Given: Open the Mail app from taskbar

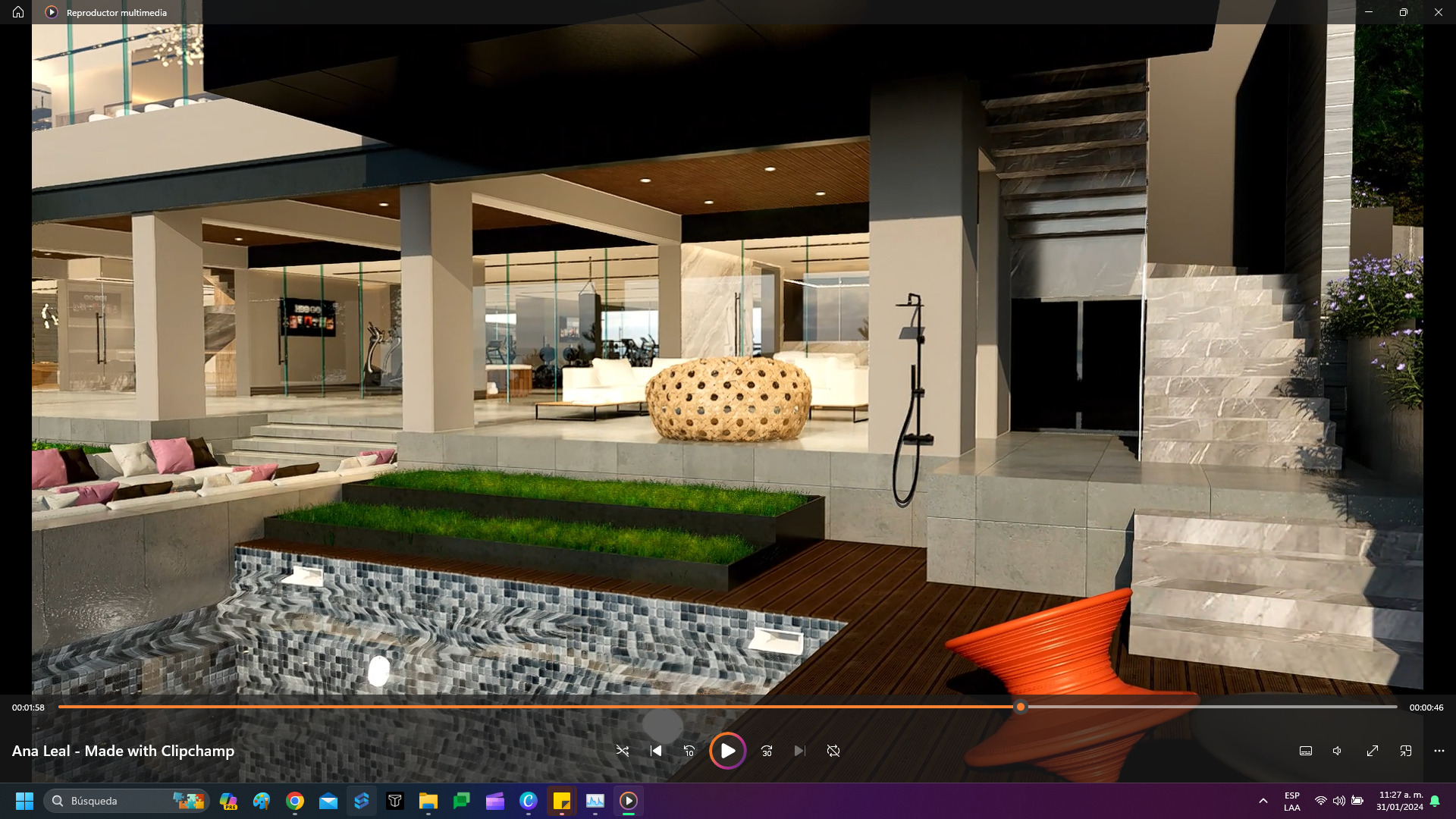Looking at the screenshot, I should (x=328, y=801).
